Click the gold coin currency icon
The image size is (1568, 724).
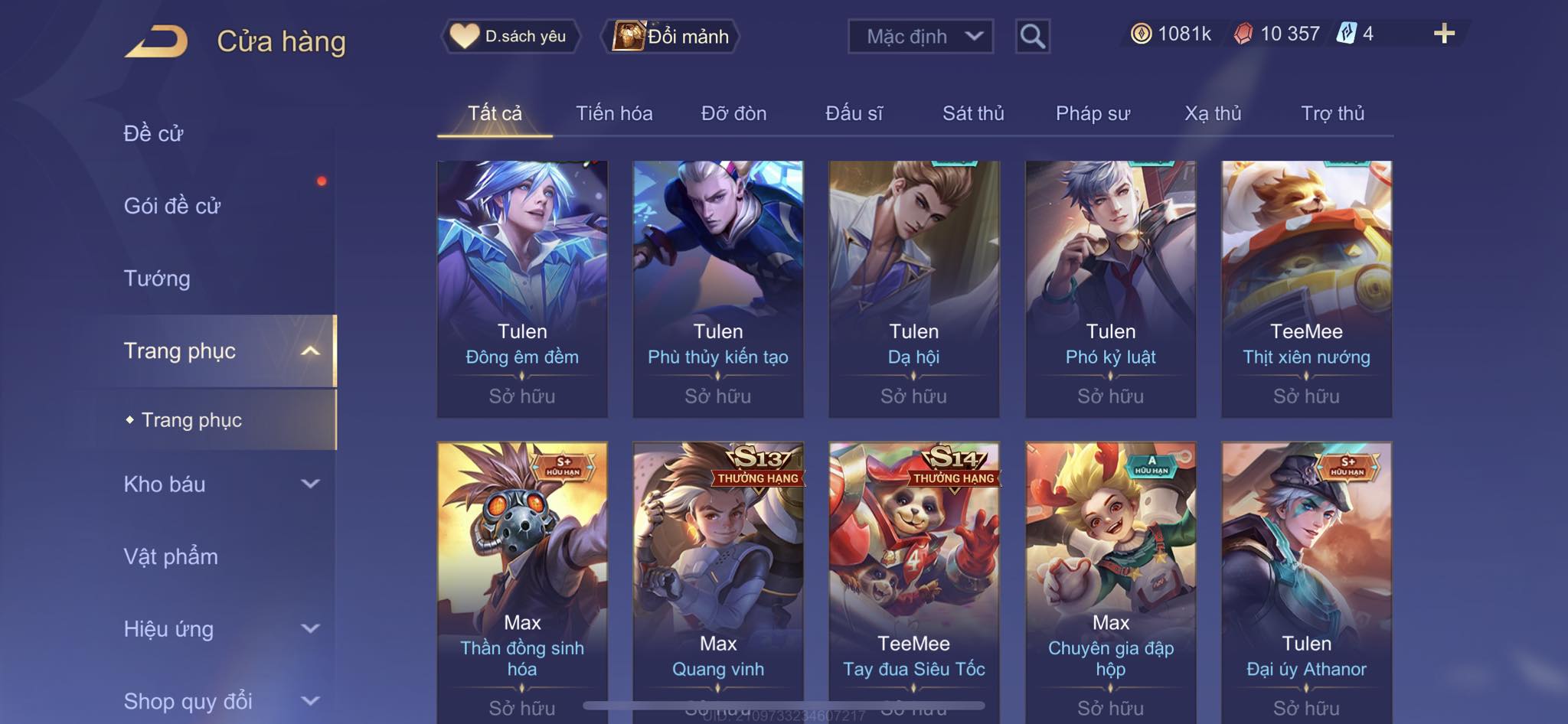1141,34
